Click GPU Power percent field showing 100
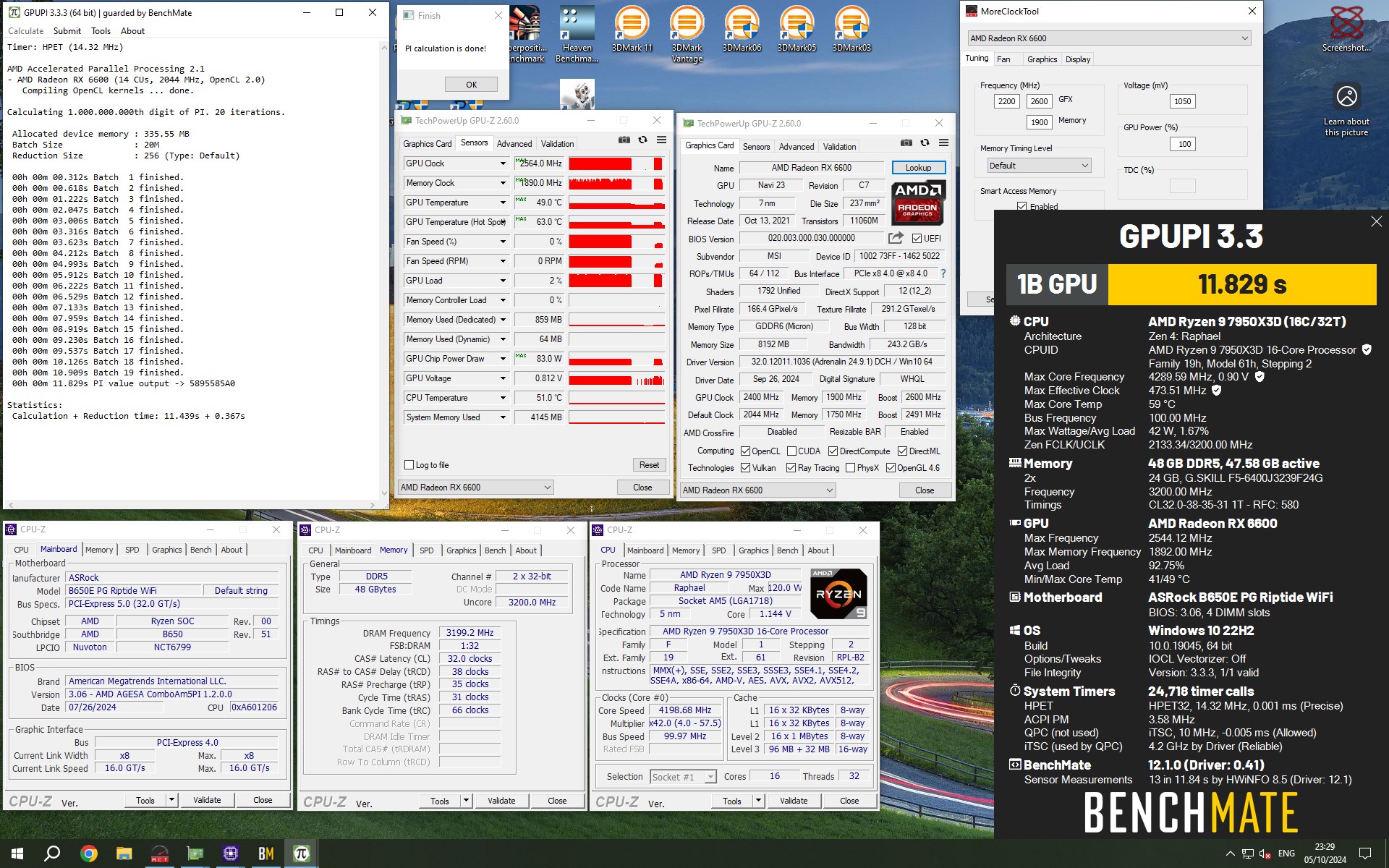Screen dimensions: 1389x868 coord(1184,144)
